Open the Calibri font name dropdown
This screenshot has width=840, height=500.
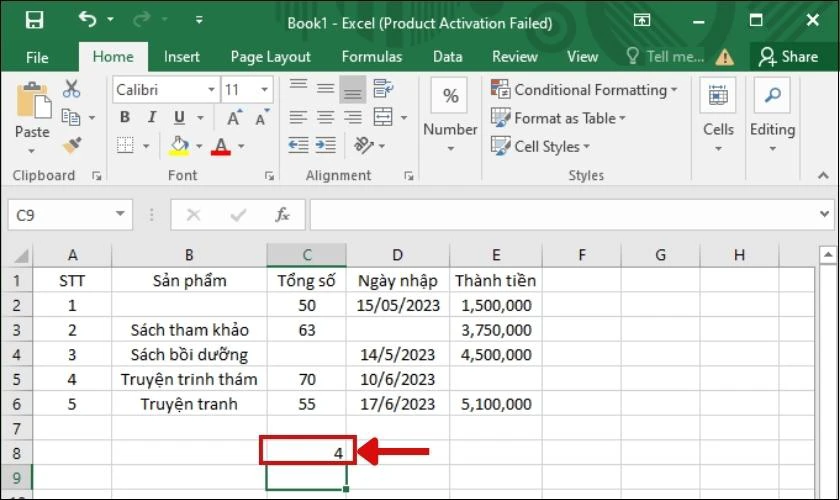tap(212, 89)
